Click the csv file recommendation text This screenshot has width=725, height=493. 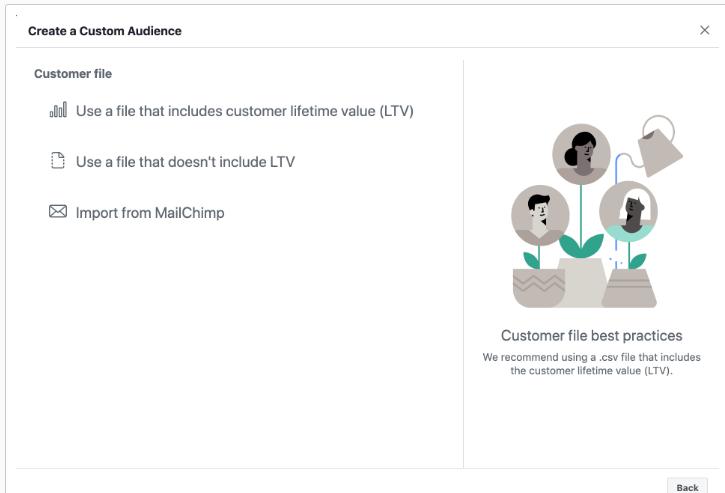point(591,364)
